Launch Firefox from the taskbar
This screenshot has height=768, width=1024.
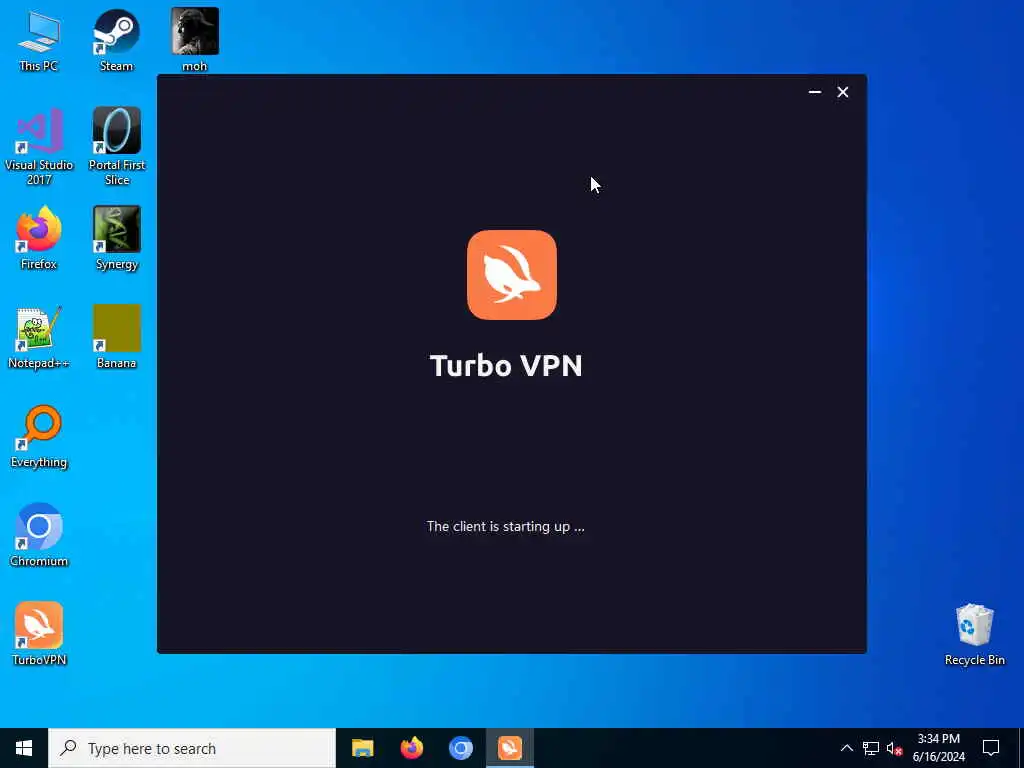pos(411,748)
